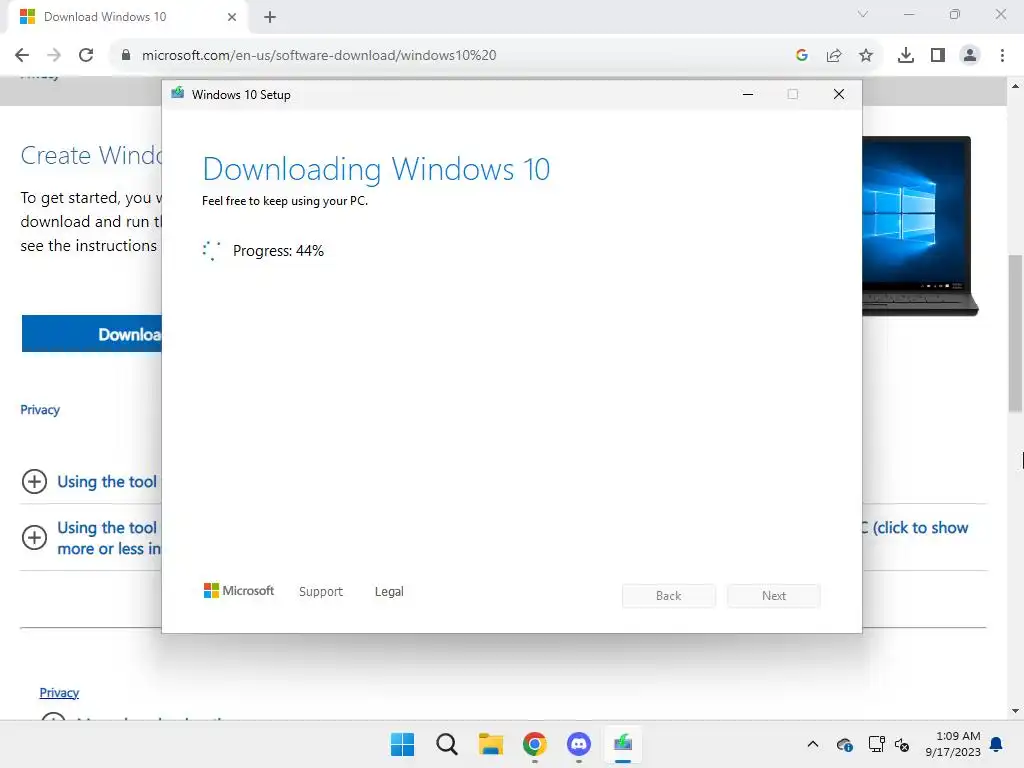The height and width of the screenshot is (768, 1024).
Task: Open the Windows Start menu
Action: 402,744
